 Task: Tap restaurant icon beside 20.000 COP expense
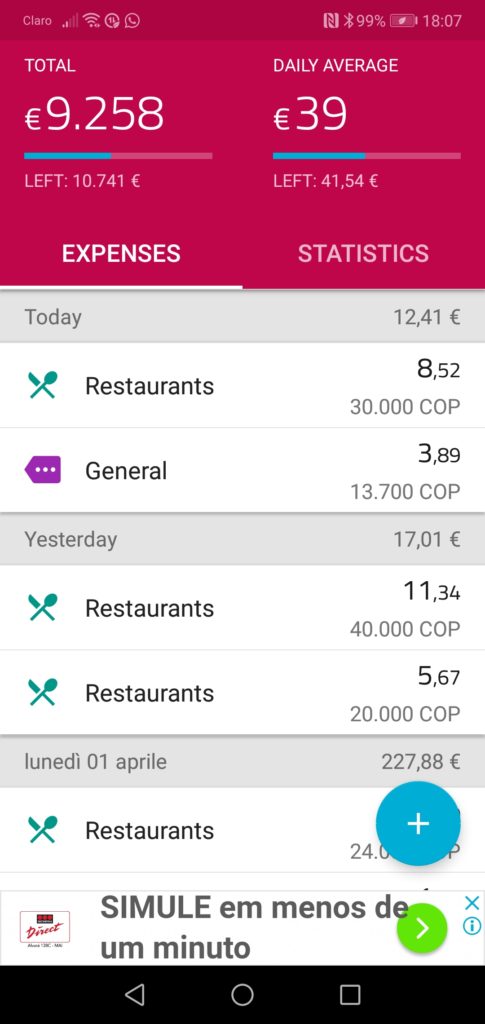[43, 692]
